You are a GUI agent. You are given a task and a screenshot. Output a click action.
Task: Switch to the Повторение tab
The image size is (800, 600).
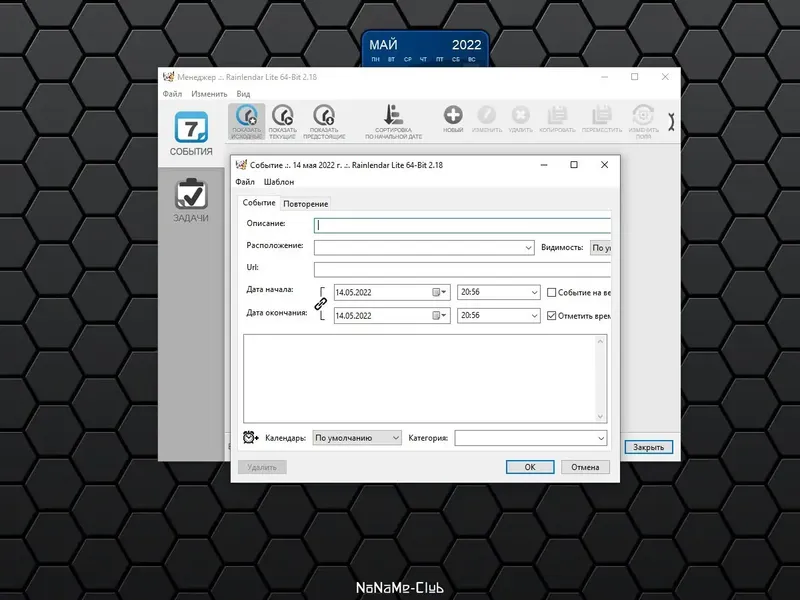tap(306, 204)
